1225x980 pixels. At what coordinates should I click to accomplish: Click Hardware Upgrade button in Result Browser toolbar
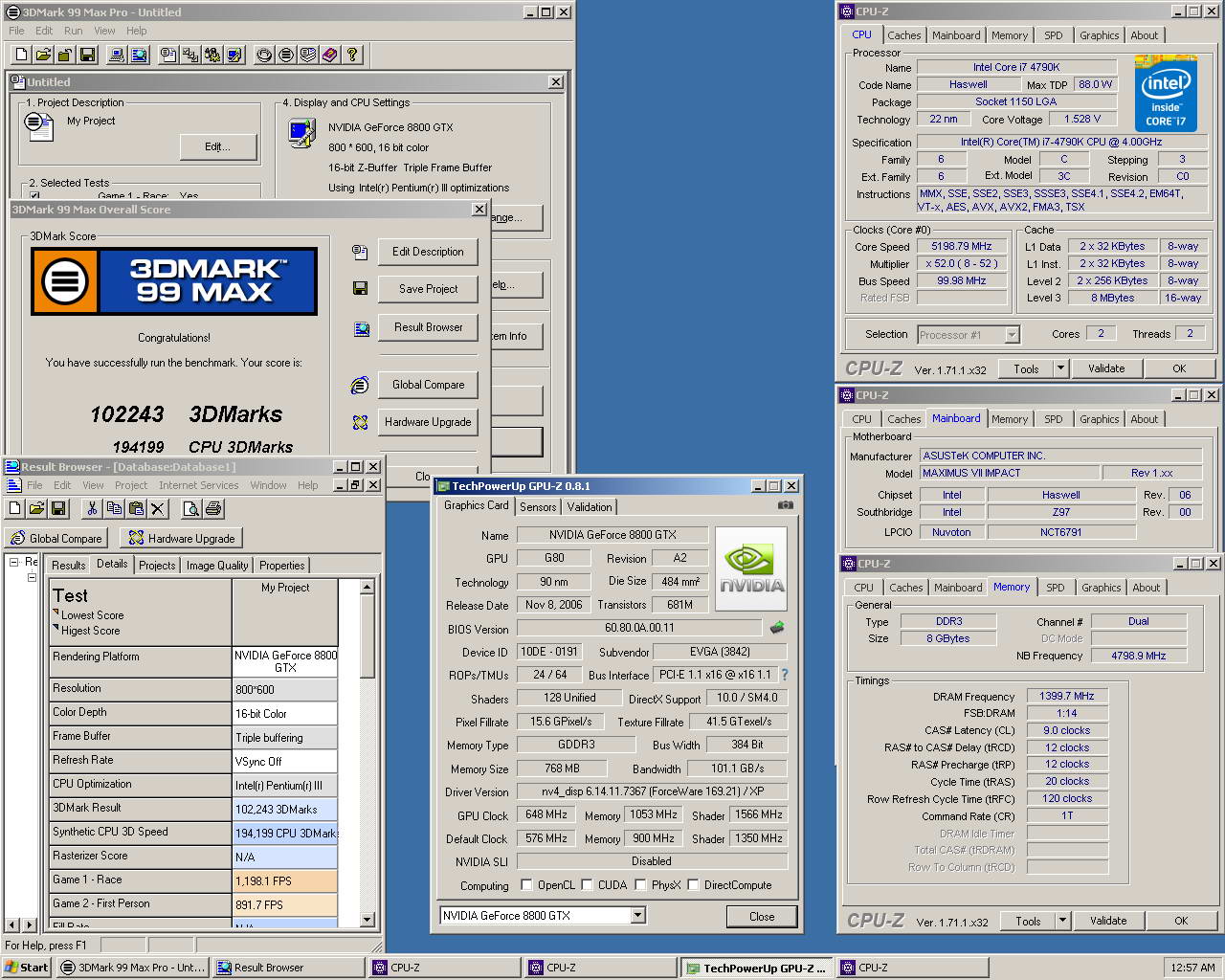pyautogui.click(x=182, y=538)
